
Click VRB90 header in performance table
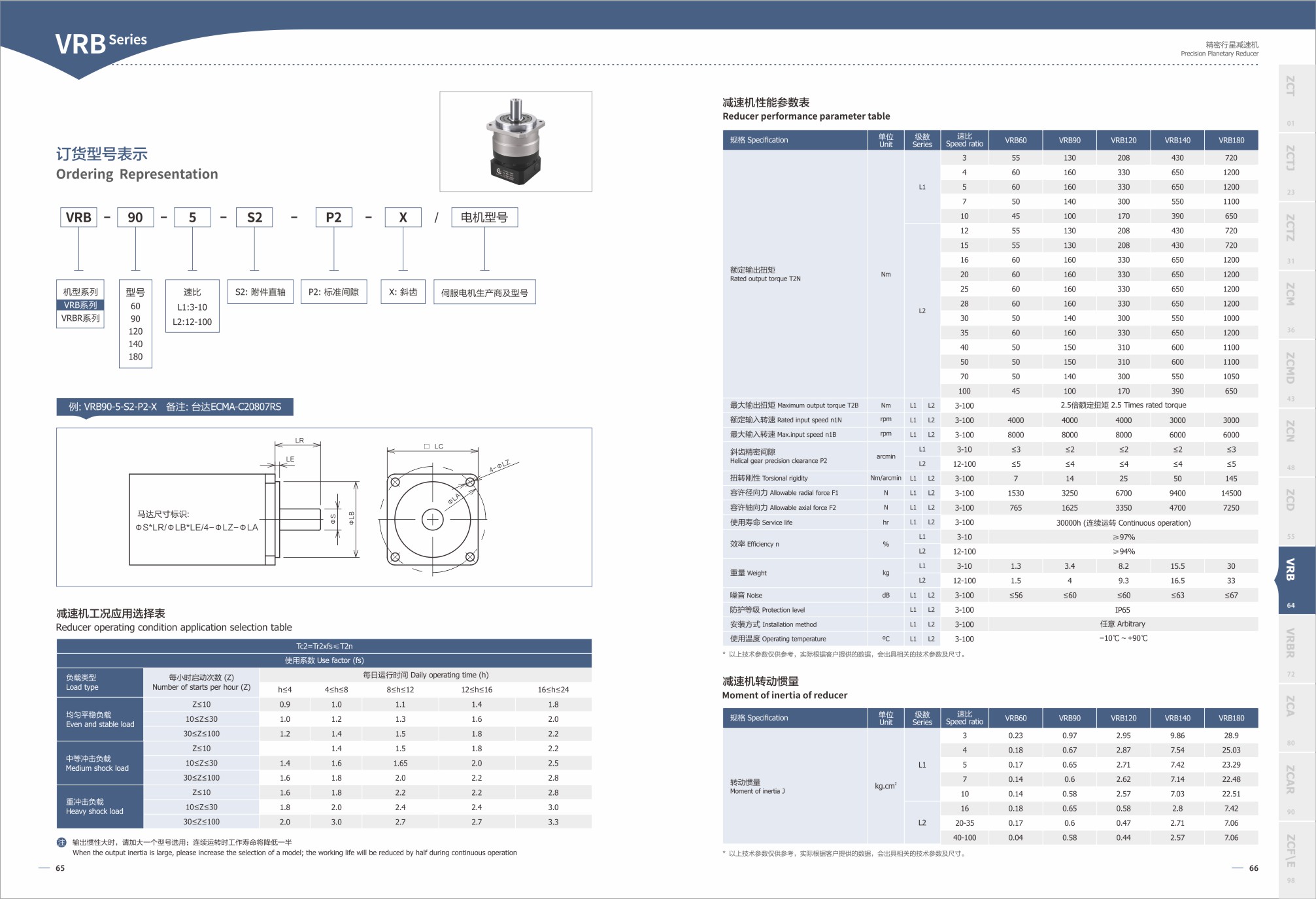click(1070, 141)
